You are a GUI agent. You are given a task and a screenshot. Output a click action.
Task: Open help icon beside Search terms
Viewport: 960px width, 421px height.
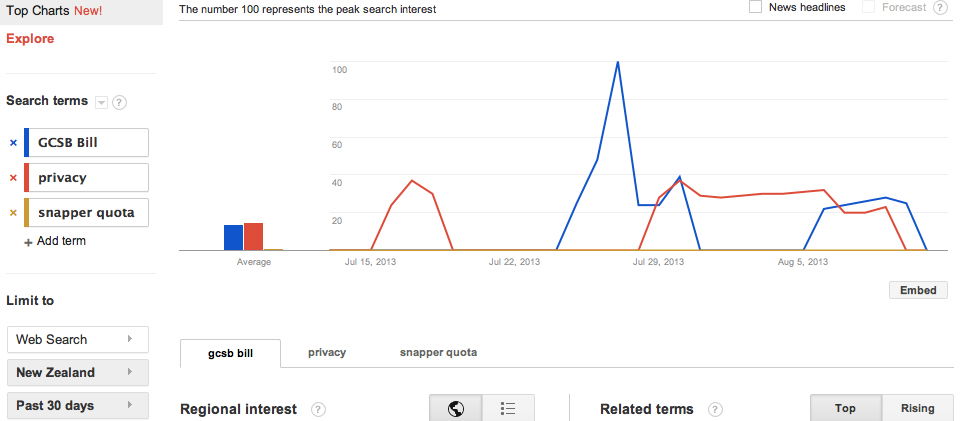pos(119,102)
